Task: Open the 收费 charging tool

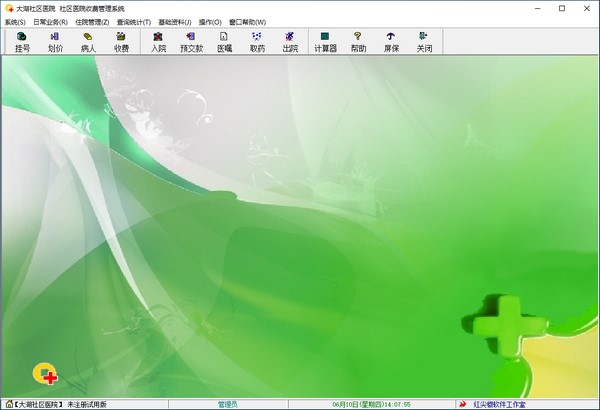Action: [121, 41]
